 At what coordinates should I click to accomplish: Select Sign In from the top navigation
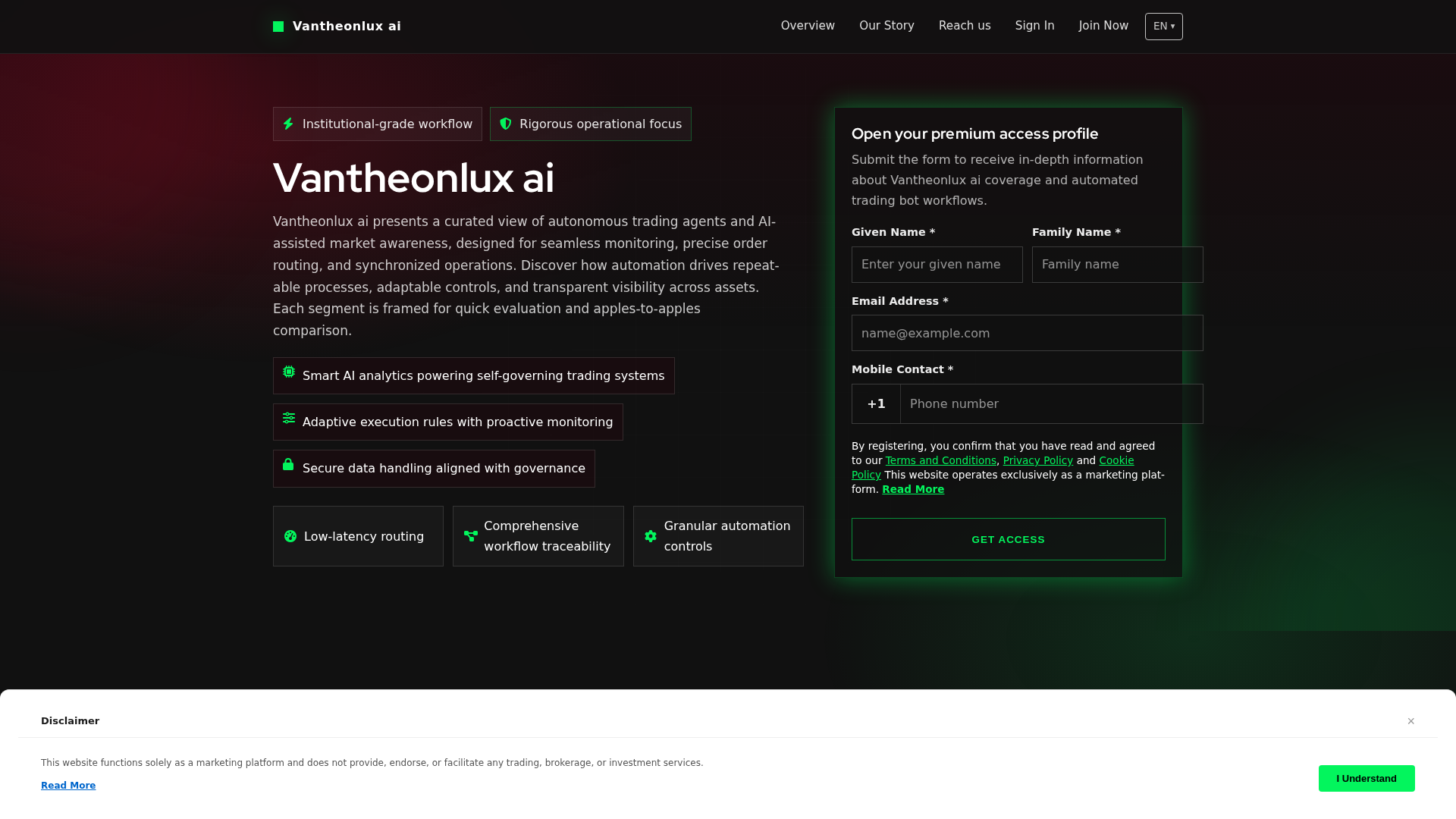tap(1035, 26)
